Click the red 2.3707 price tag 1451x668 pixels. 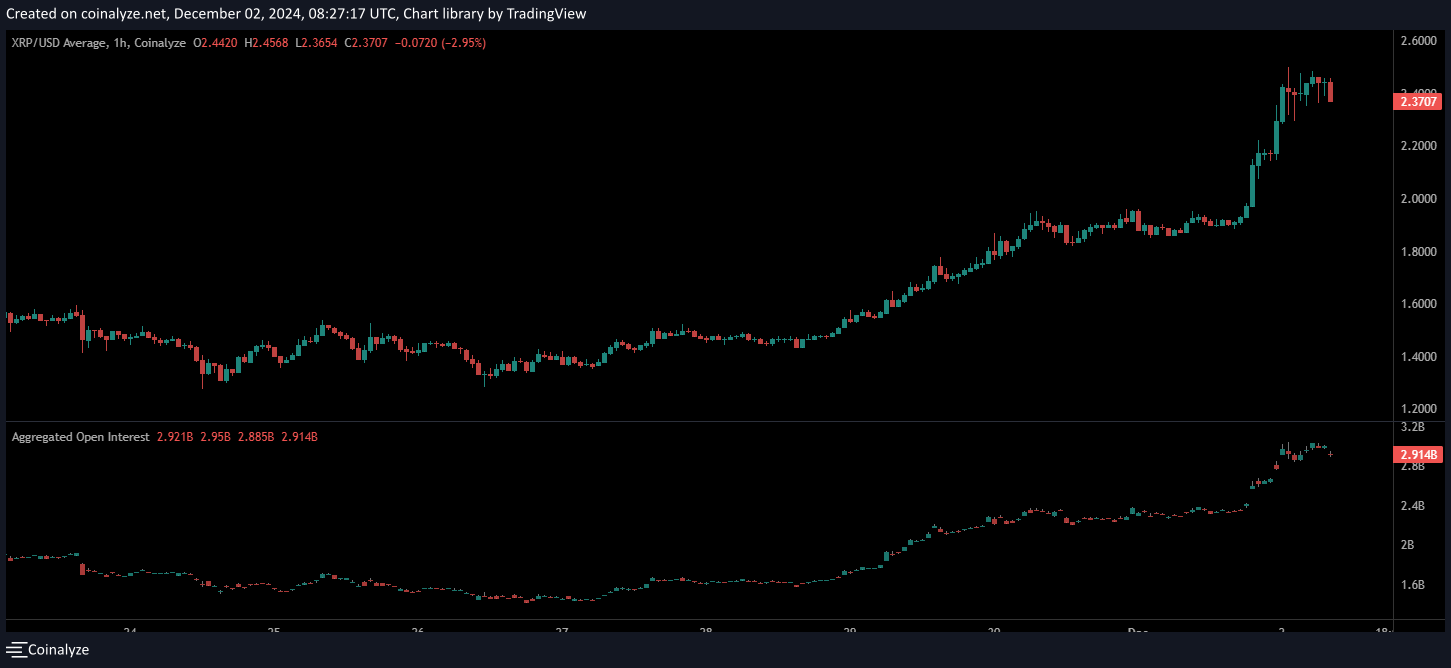[1418, 101]
